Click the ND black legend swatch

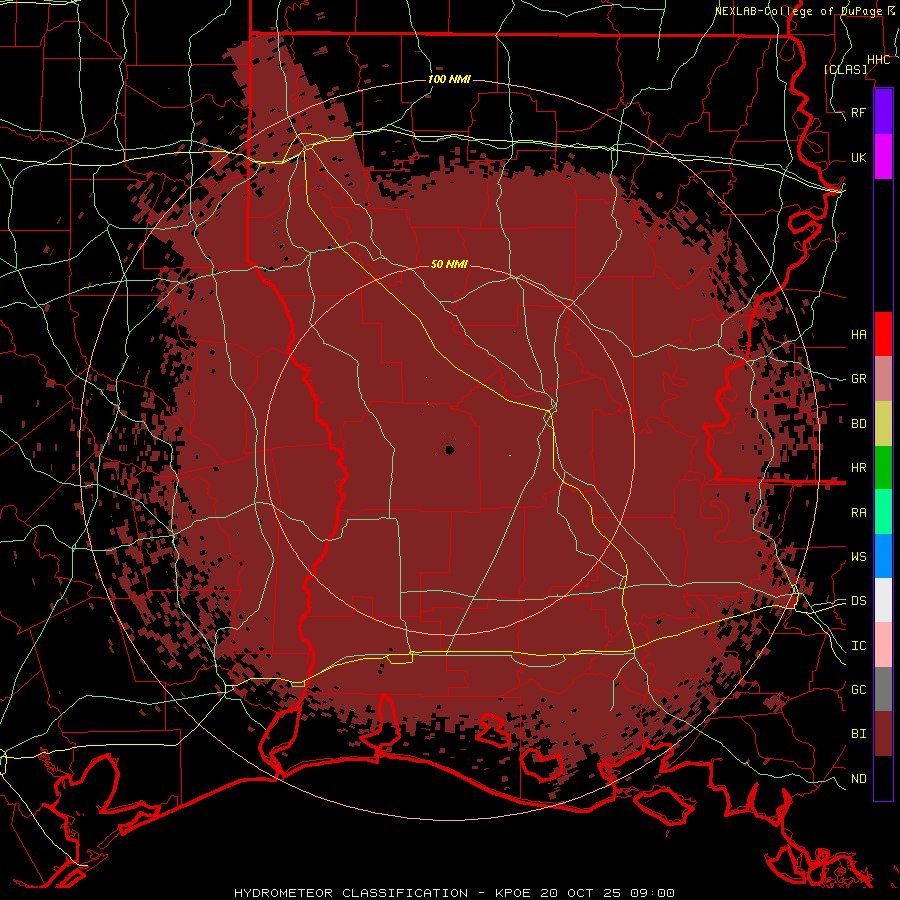(x=883, y=778)
